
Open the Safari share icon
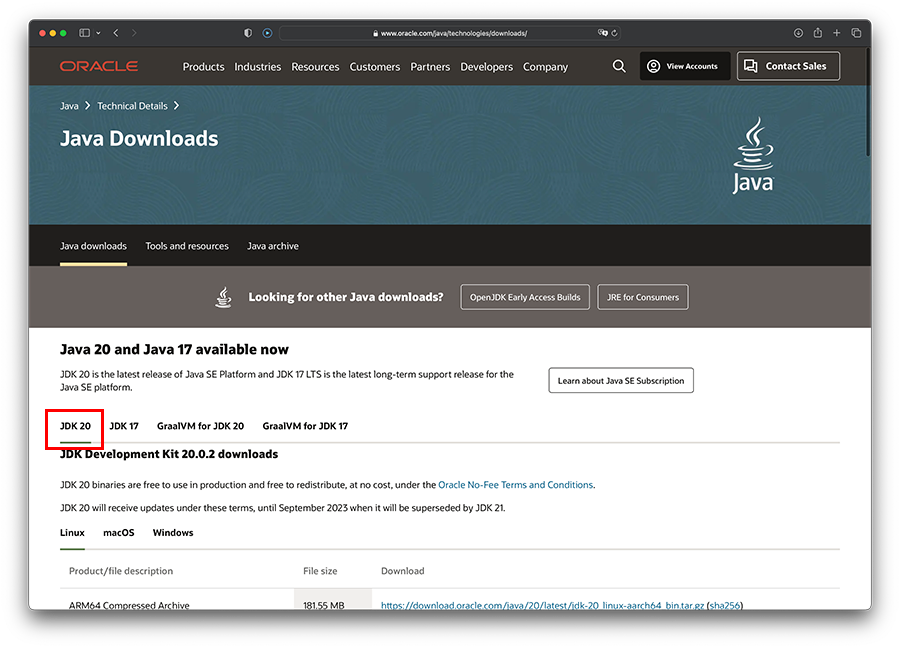pos(817,33)
